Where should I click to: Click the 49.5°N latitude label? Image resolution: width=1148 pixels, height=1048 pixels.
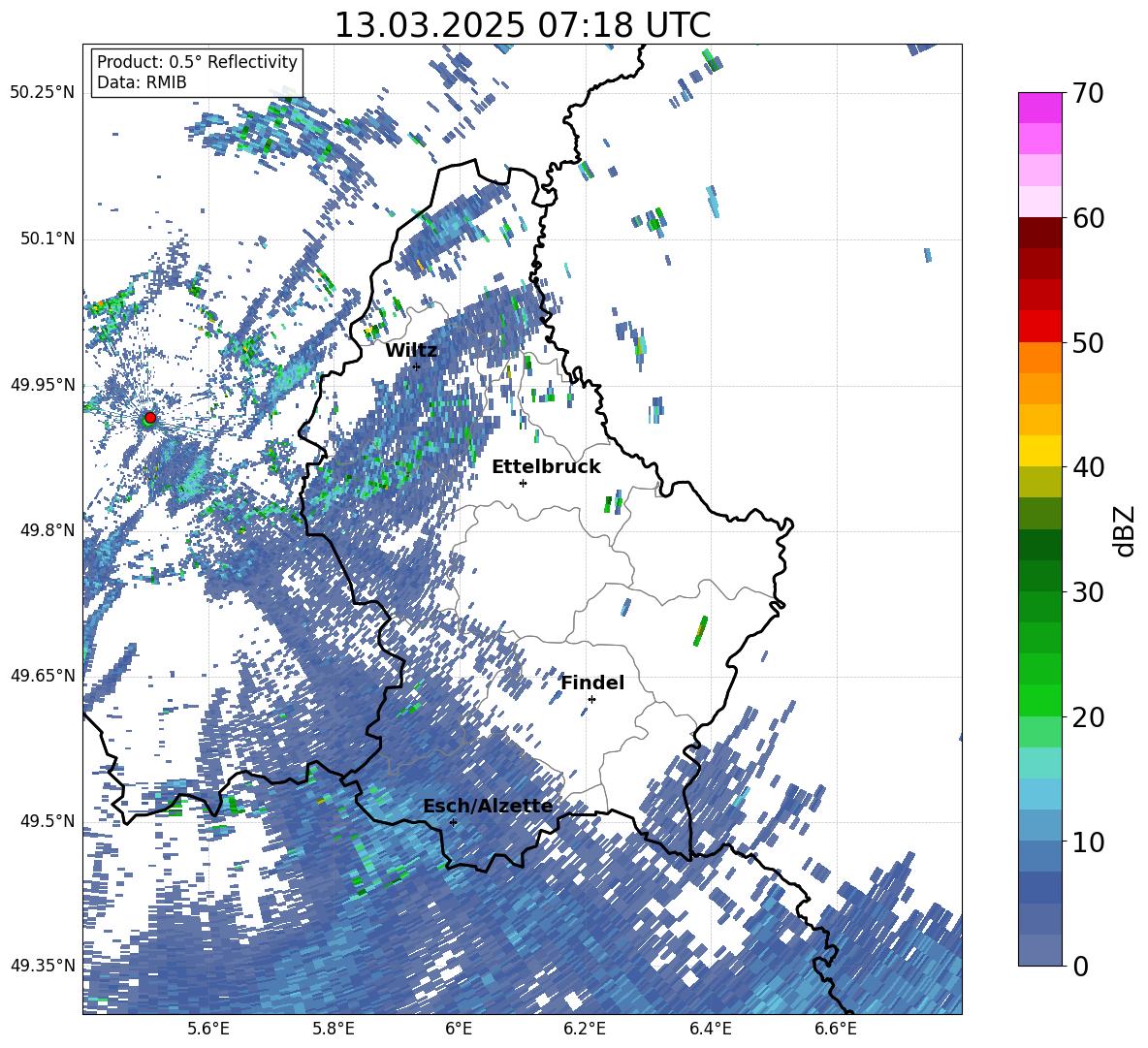click(x=48, y=821)
